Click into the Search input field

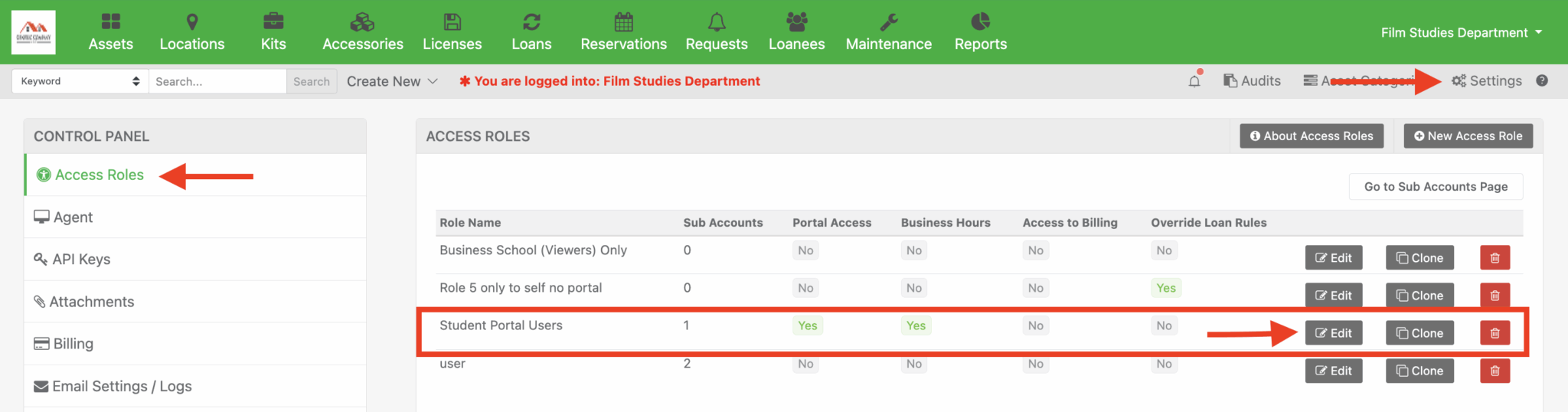pyautogui.click(x=217, y=81)
